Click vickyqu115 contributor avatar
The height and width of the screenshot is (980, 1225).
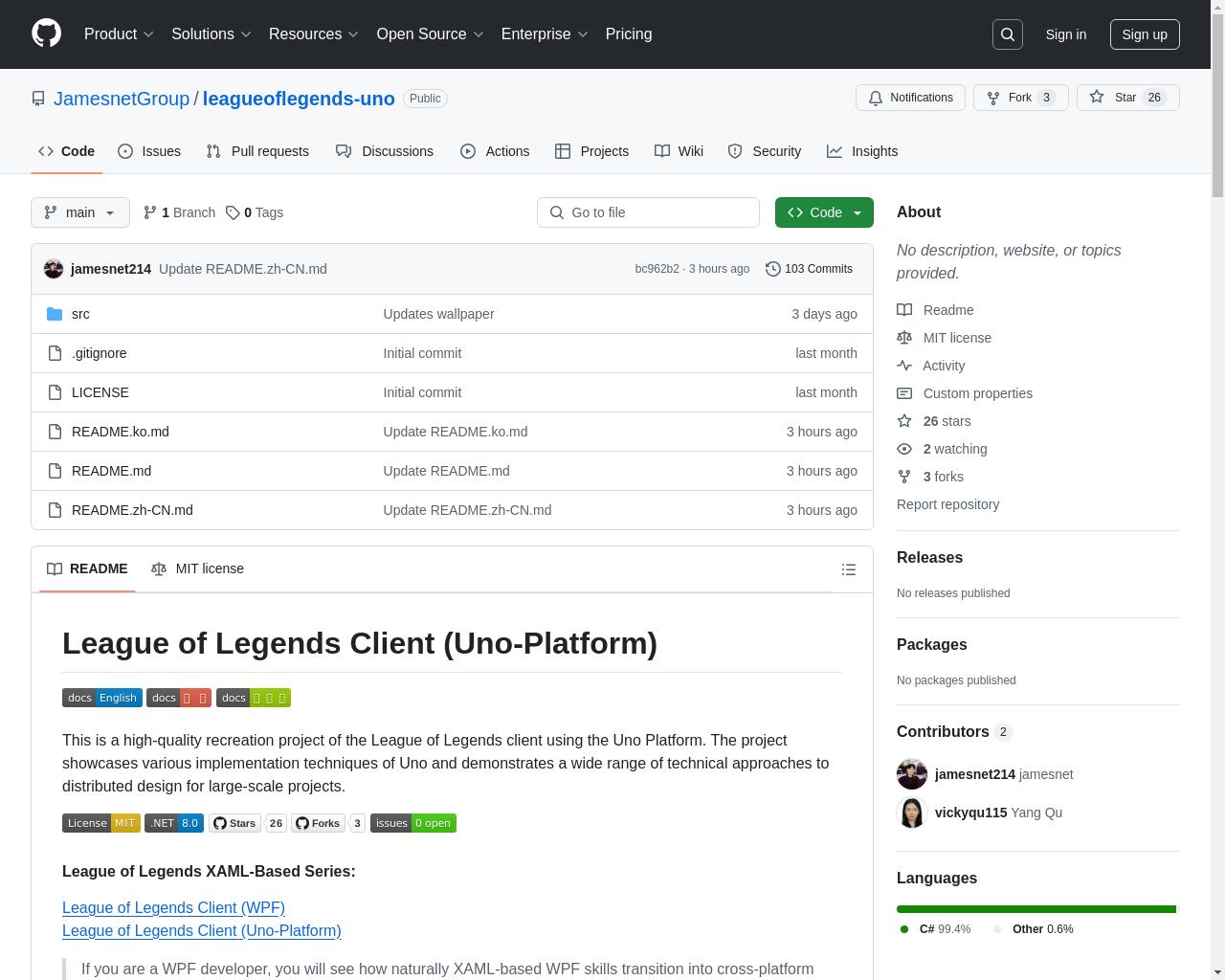(x=912, y=813)
